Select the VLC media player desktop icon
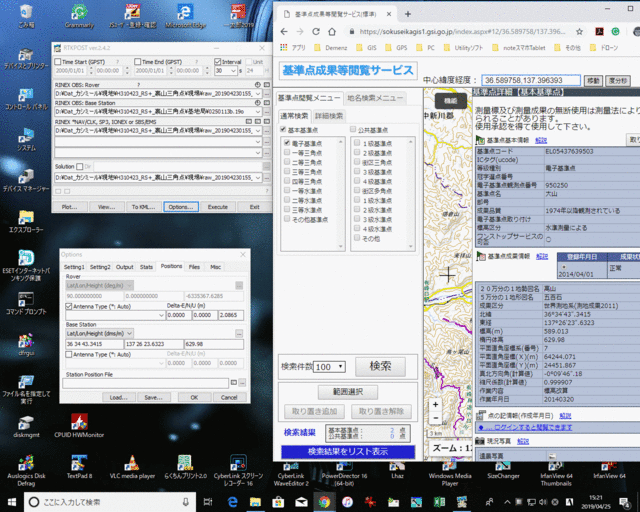 pyautogui.click(x=132, y=467)
